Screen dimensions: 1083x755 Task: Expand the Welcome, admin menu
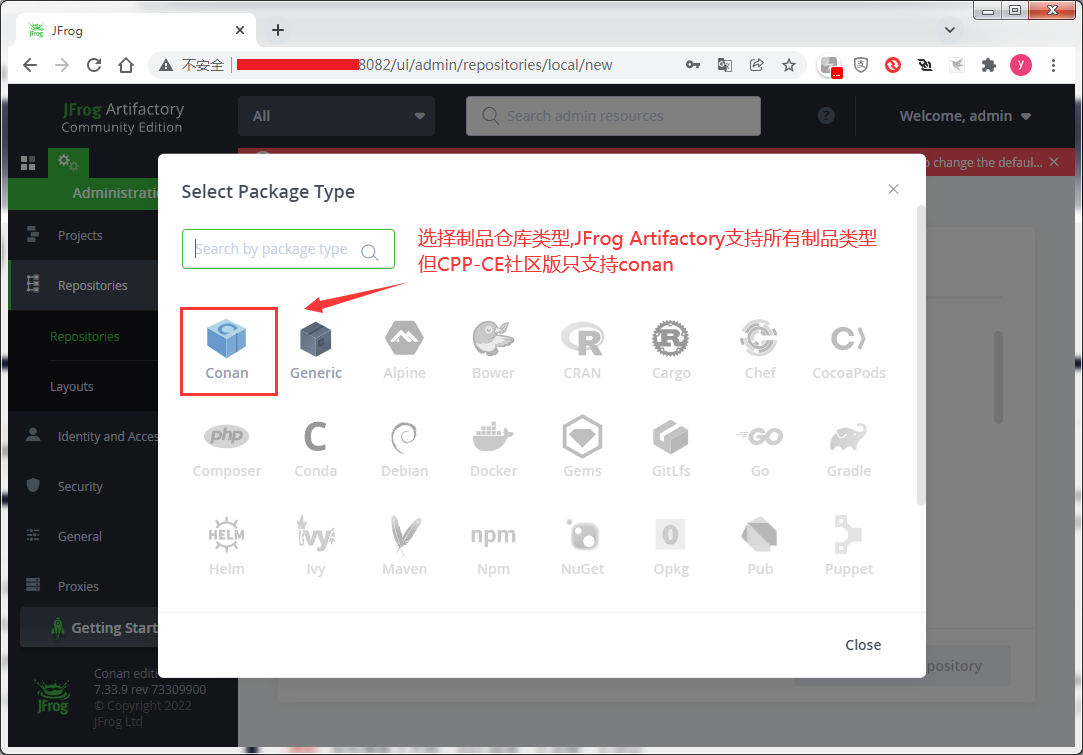(x=963, y=115)
